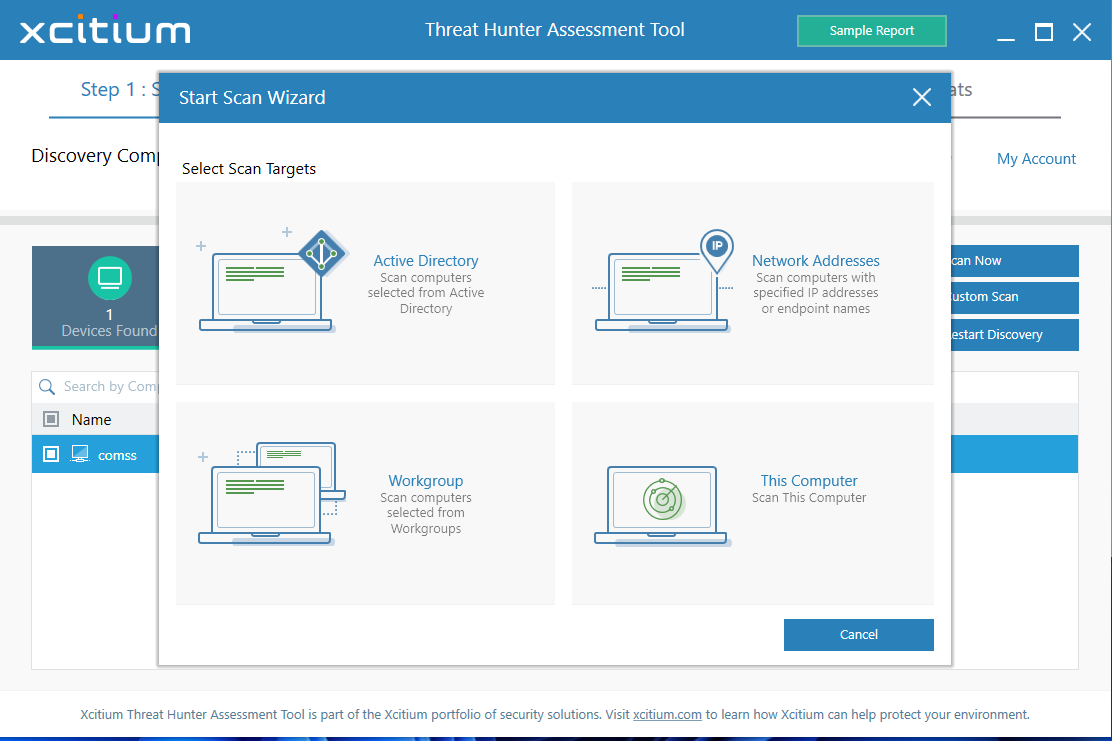1112x741 pixels.
Task: Close the Threat Hunter Assessment Tool window
Action: 1082,32
